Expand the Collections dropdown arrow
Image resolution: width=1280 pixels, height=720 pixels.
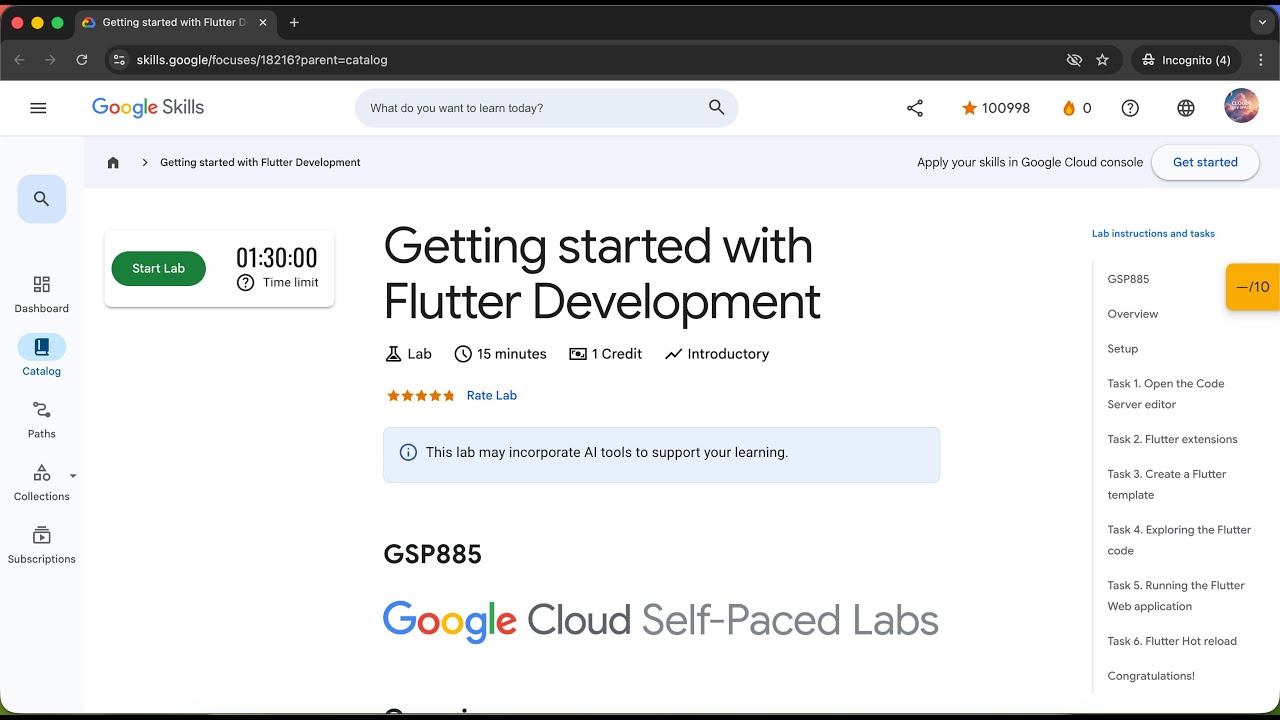click(73, 476)
